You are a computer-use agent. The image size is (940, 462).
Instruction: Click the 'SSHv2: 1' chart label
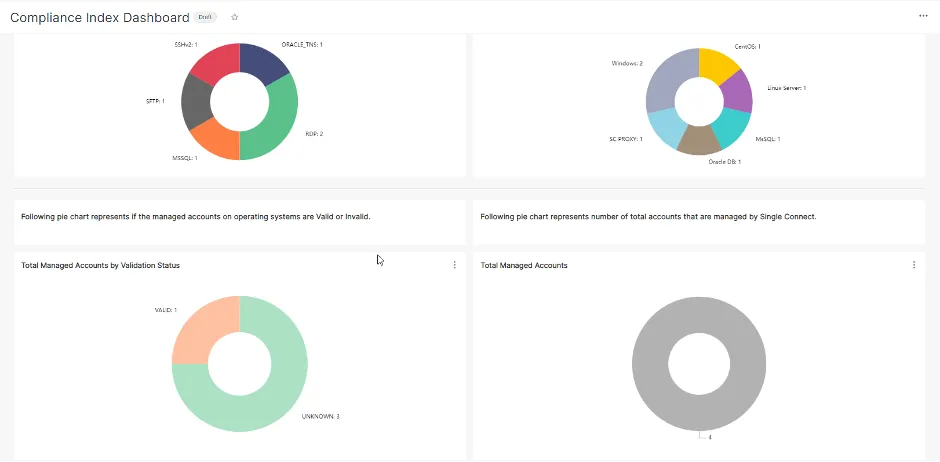pos(186,45)
